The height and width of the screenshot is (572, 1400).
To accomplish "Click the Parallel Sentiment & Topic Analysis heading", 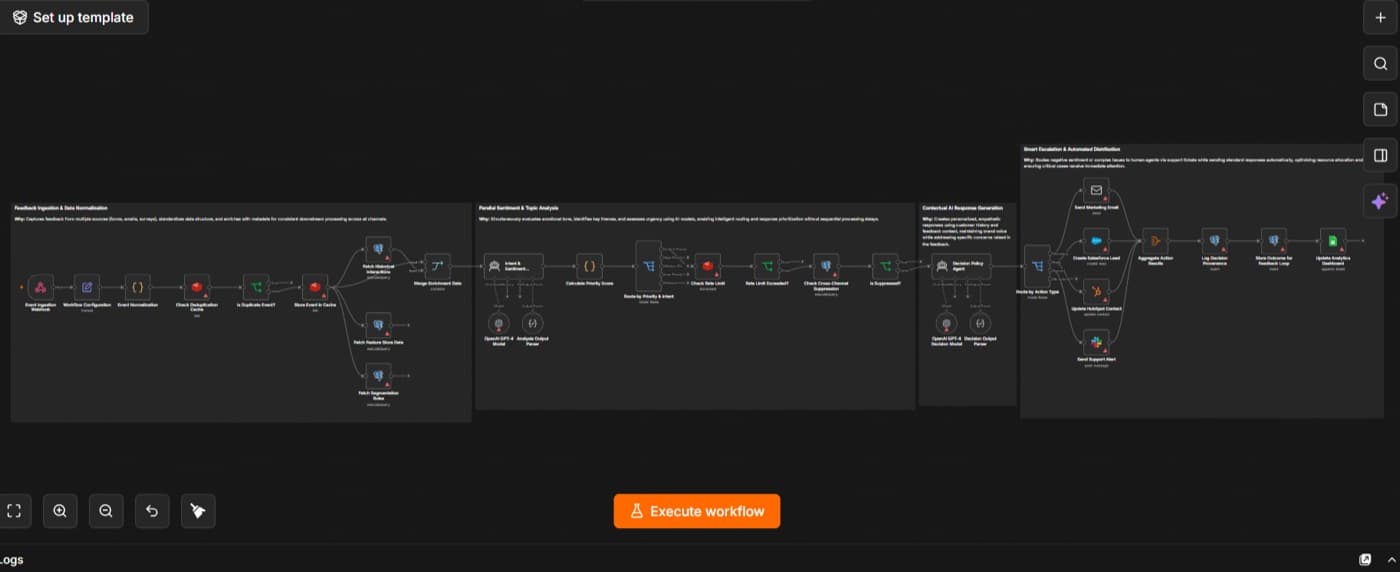I will (520, 208).
